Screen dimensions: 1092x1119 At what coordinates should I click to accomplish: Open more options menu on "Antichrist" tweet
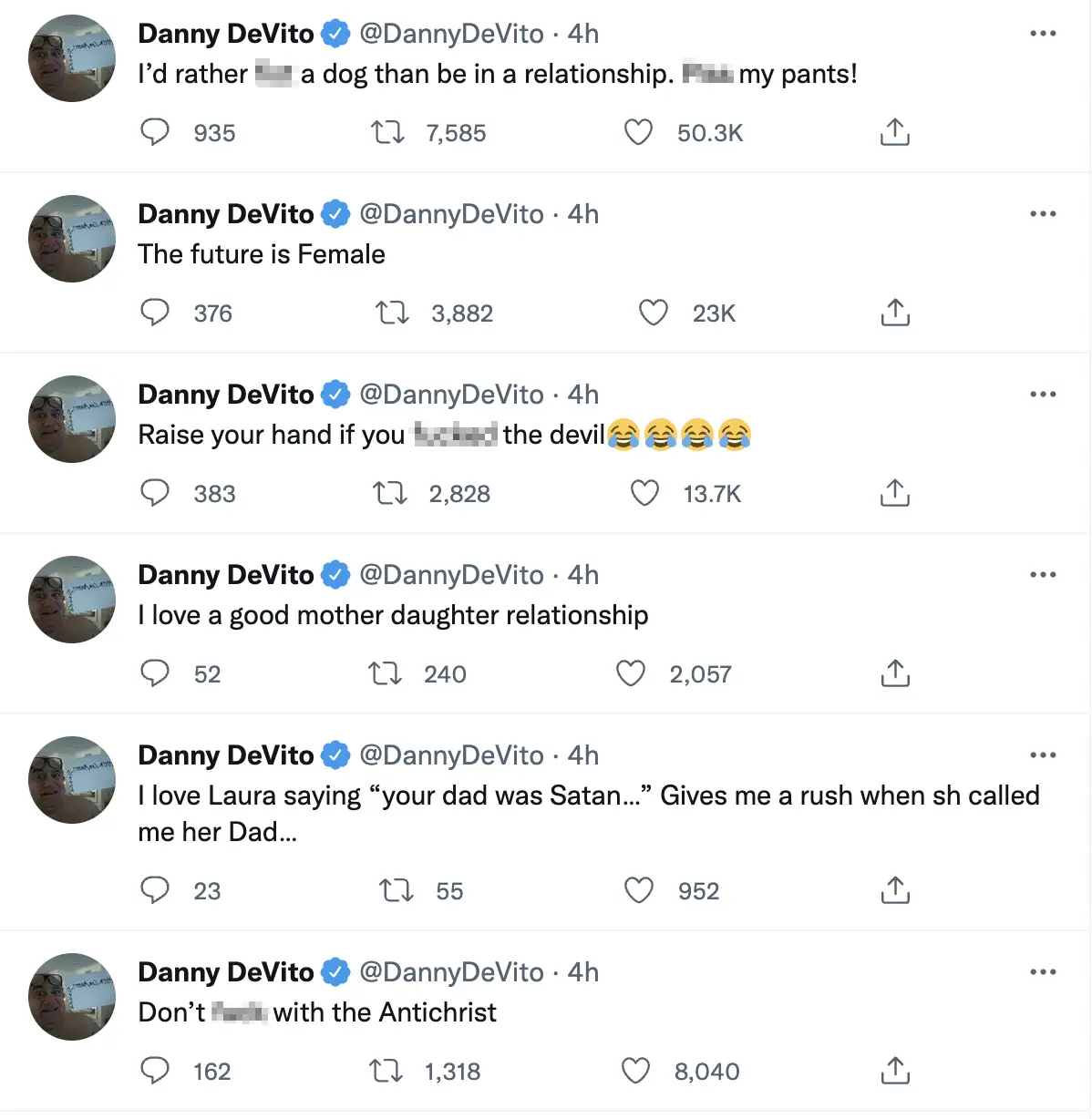click(x=1042, y=972)
